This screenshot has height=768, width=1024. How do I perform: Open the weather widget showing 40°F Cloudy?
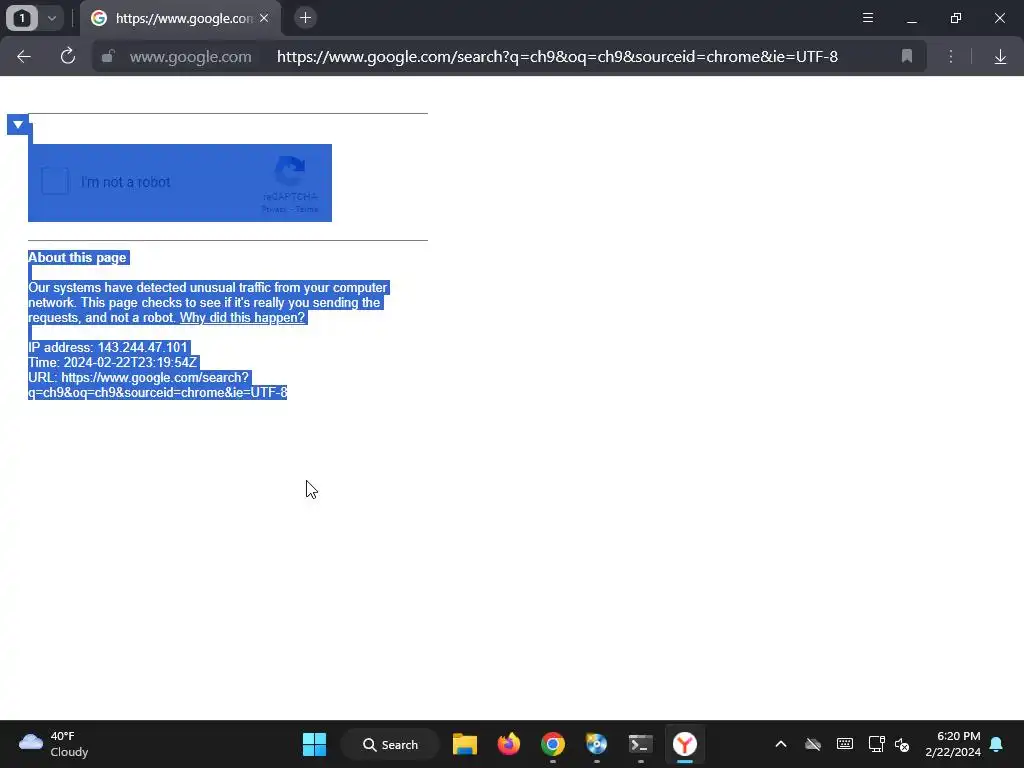click(x=53, y=744)
